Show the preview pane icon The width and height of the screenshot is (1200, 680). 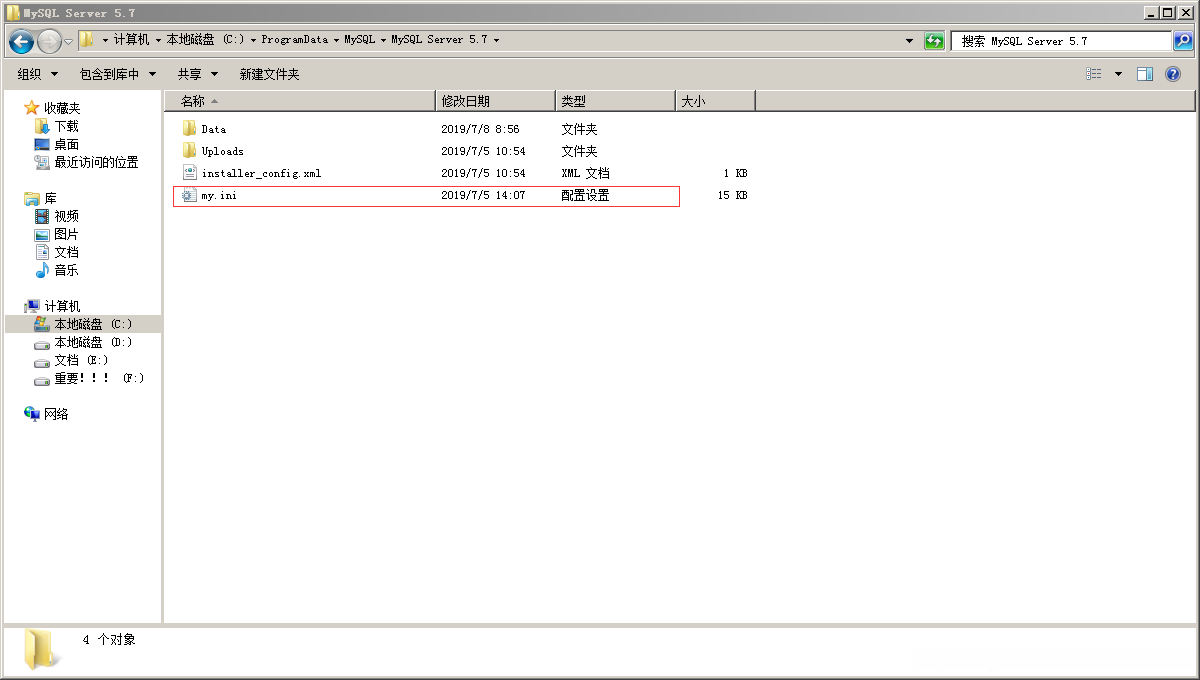[x=1145, y=74]
